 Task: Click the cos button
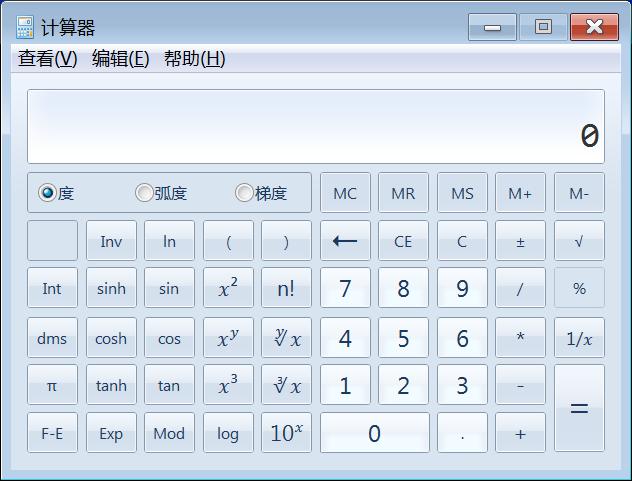tap(169, 337)
